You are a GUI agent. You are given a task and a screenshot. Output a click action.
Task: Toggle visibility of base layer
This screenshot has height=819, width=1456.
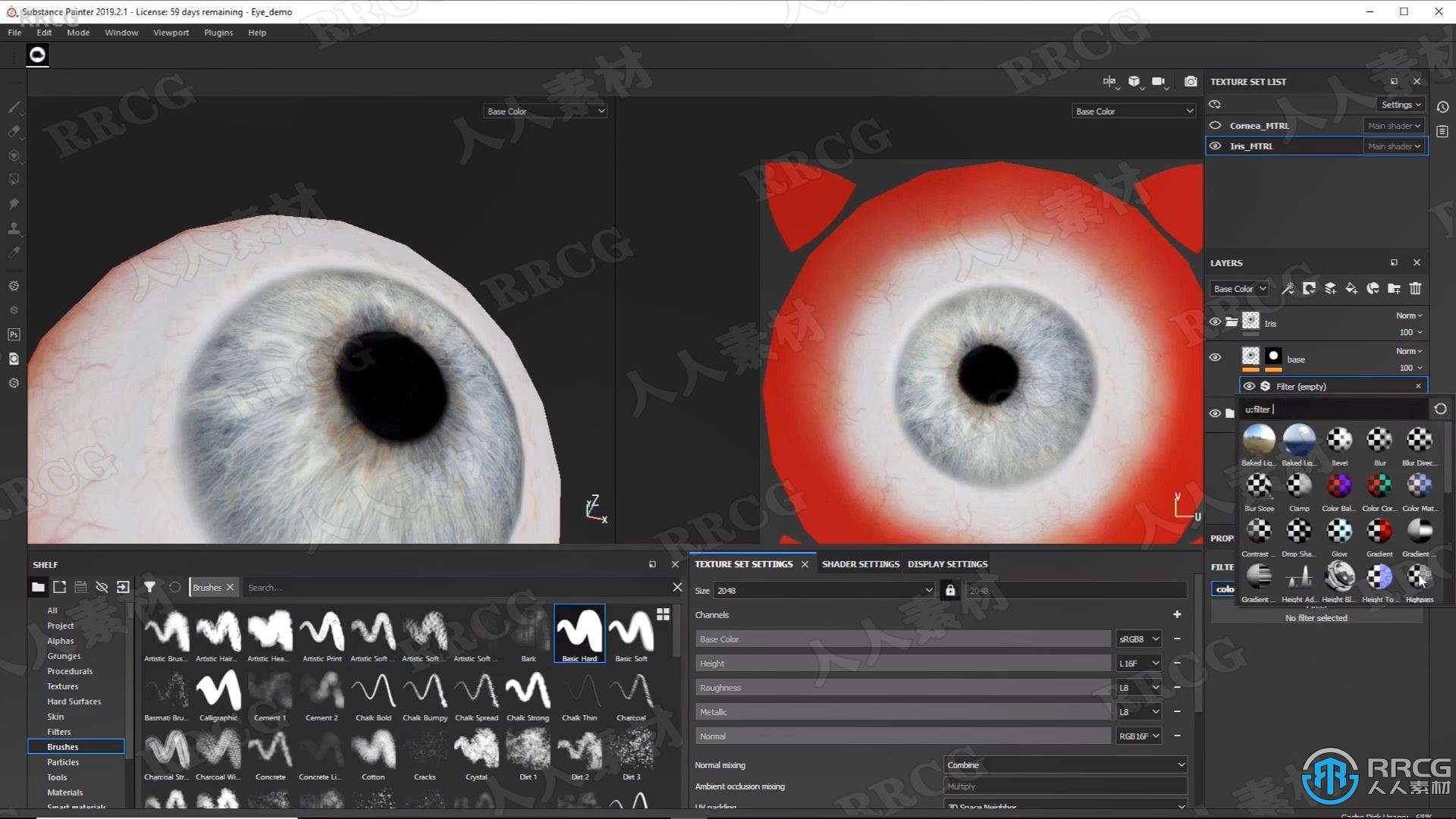[1215, 358]
